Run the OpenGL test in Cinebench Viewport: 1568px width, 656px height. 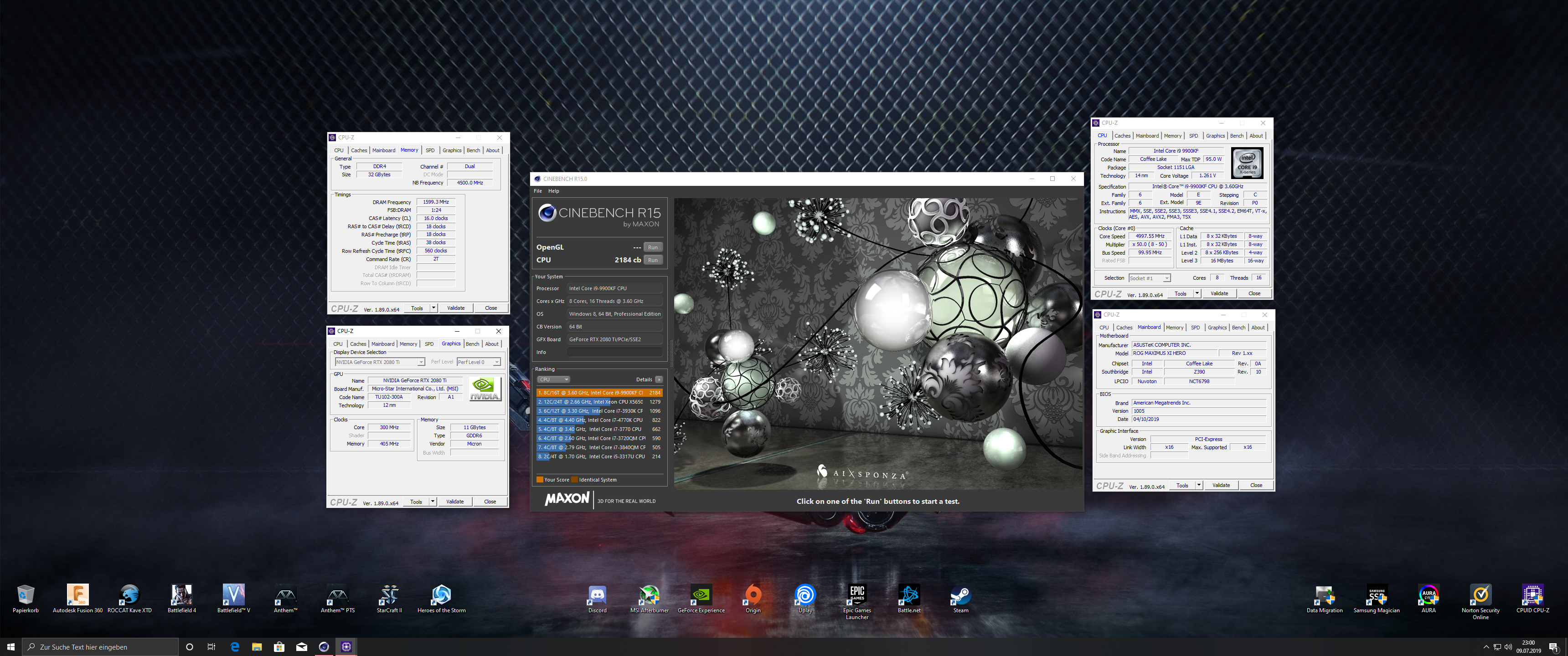[x=653, y=247]
